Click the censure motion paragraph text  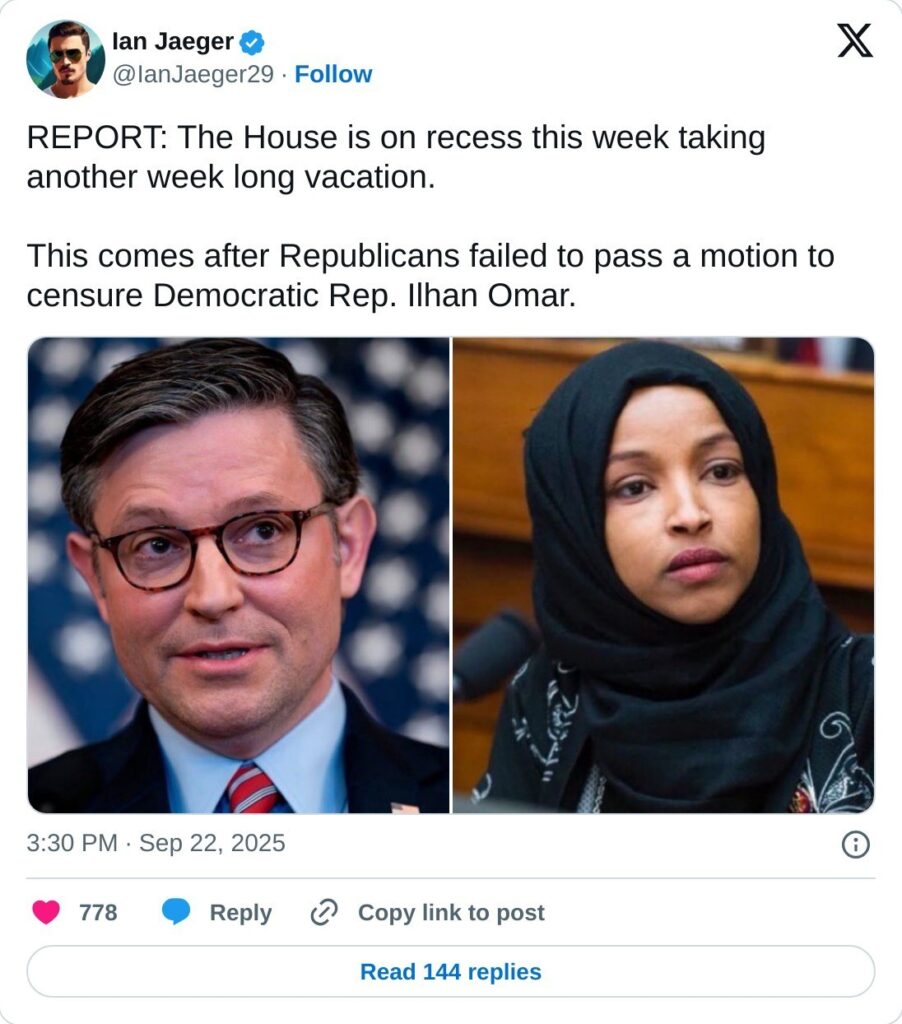[x=430, y=276]
